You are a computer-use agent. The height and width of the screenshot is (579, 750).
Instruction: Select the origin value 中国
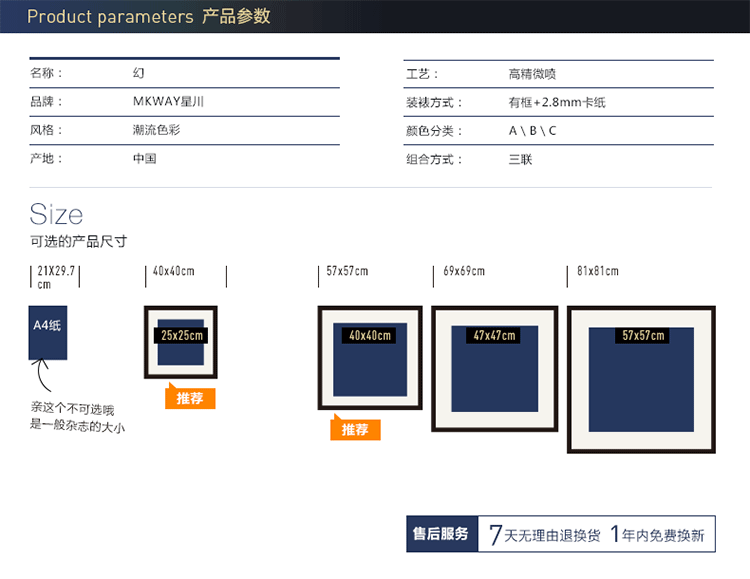tap(144, 158)
